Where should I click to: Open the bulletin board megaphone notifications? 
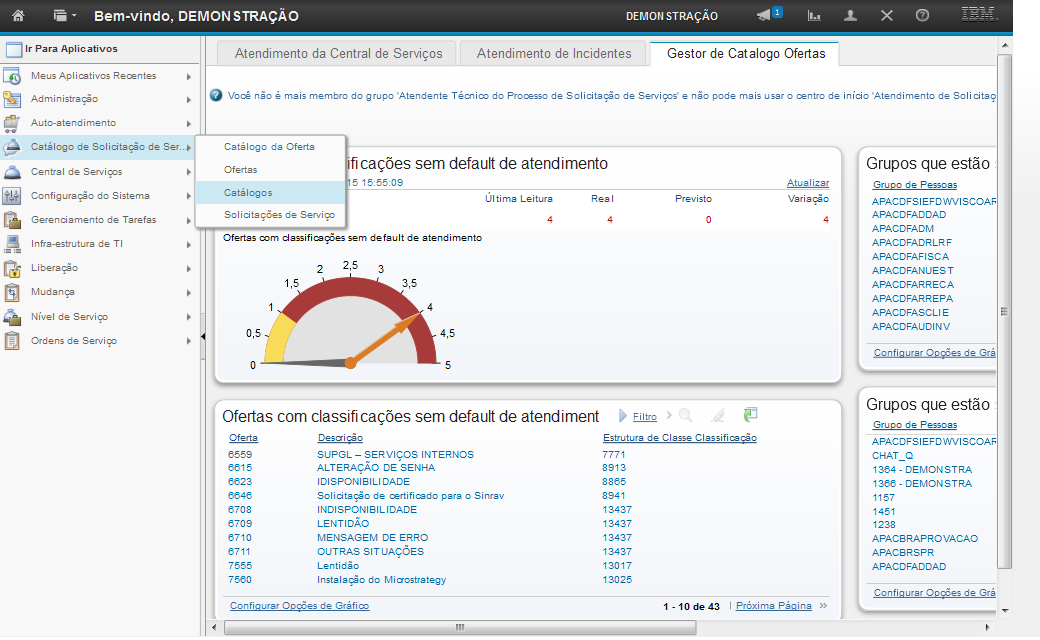[x=765, y=16]
